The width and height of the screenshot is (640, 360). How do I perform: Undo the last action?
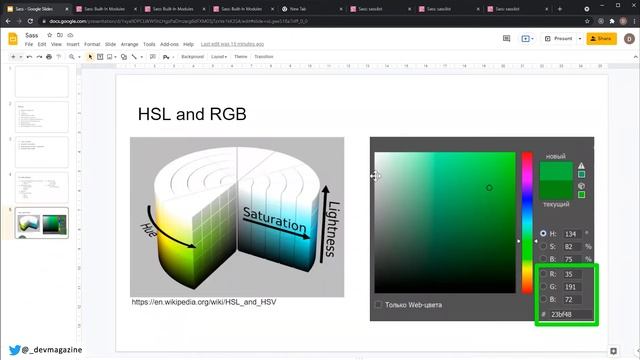click(x=29, y=57)
